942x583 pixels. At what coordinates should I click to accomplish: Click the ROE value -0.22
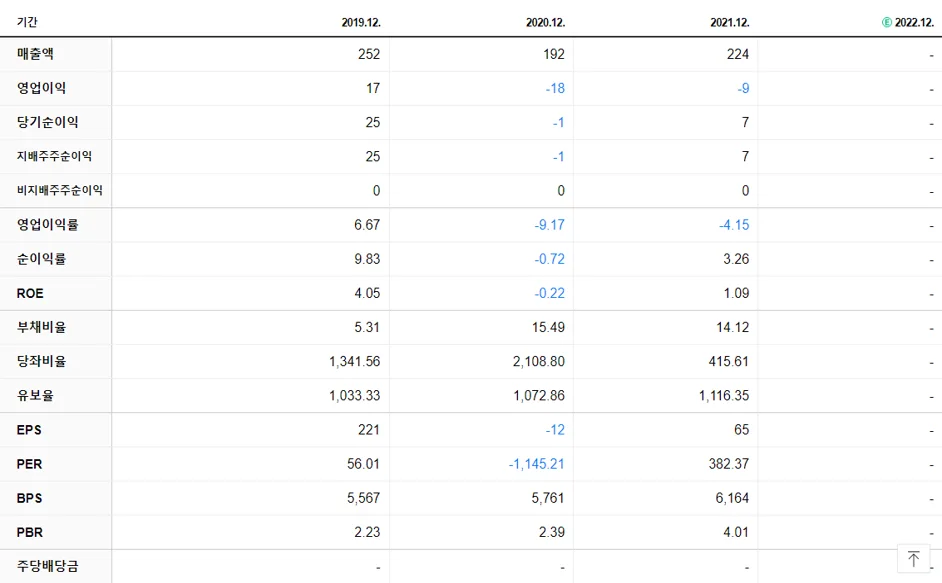550,293
